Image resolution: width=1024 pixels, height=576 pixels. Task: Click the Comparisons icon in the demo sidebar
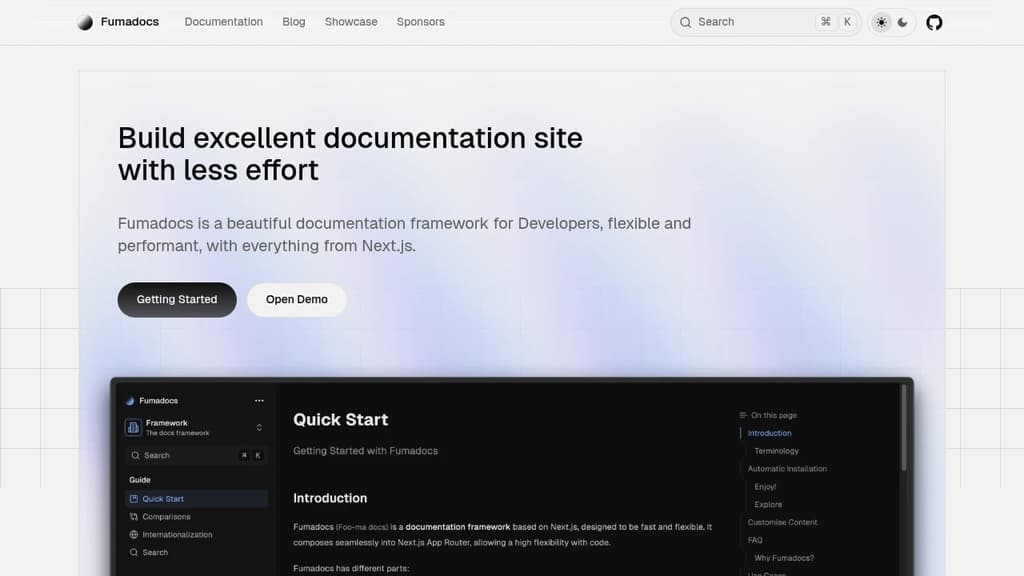pos(133,516)
